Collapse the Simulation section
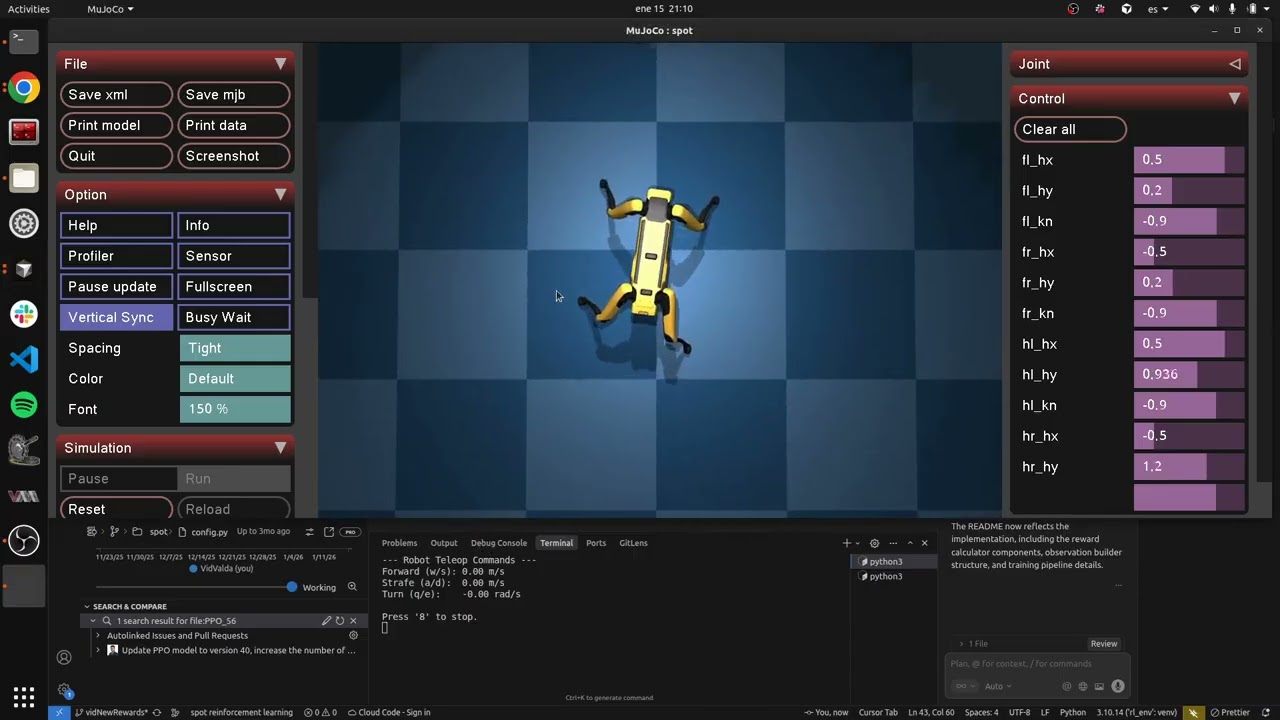Viewport: 1280px width, 720px height. (281, 448)
